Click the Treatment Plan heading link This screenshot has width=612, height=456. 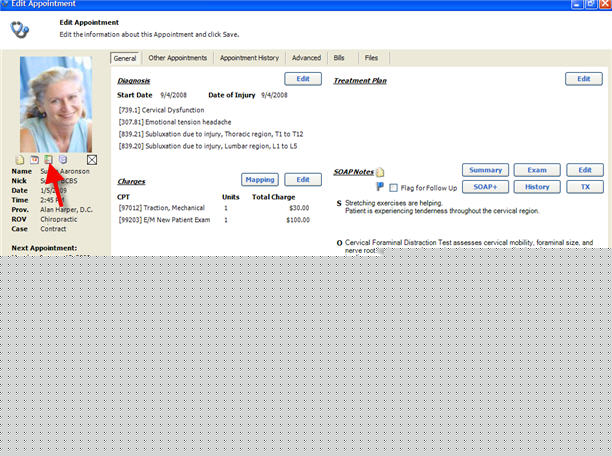(360, 81)
